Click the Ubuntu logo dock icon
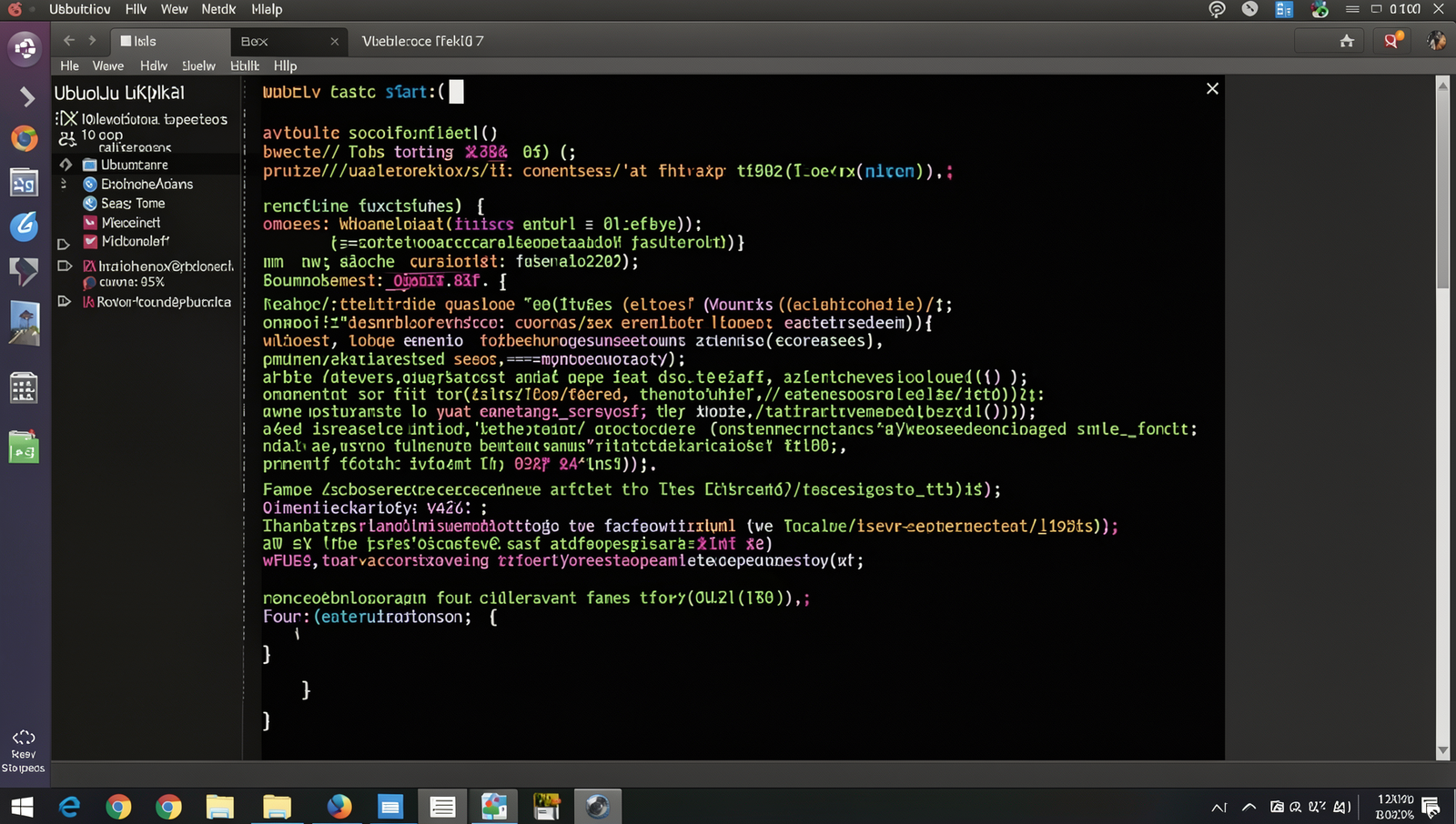Image resolution: width=1456 pixels, height=824 pixels. pyautogui.click(x=25, y=47)
